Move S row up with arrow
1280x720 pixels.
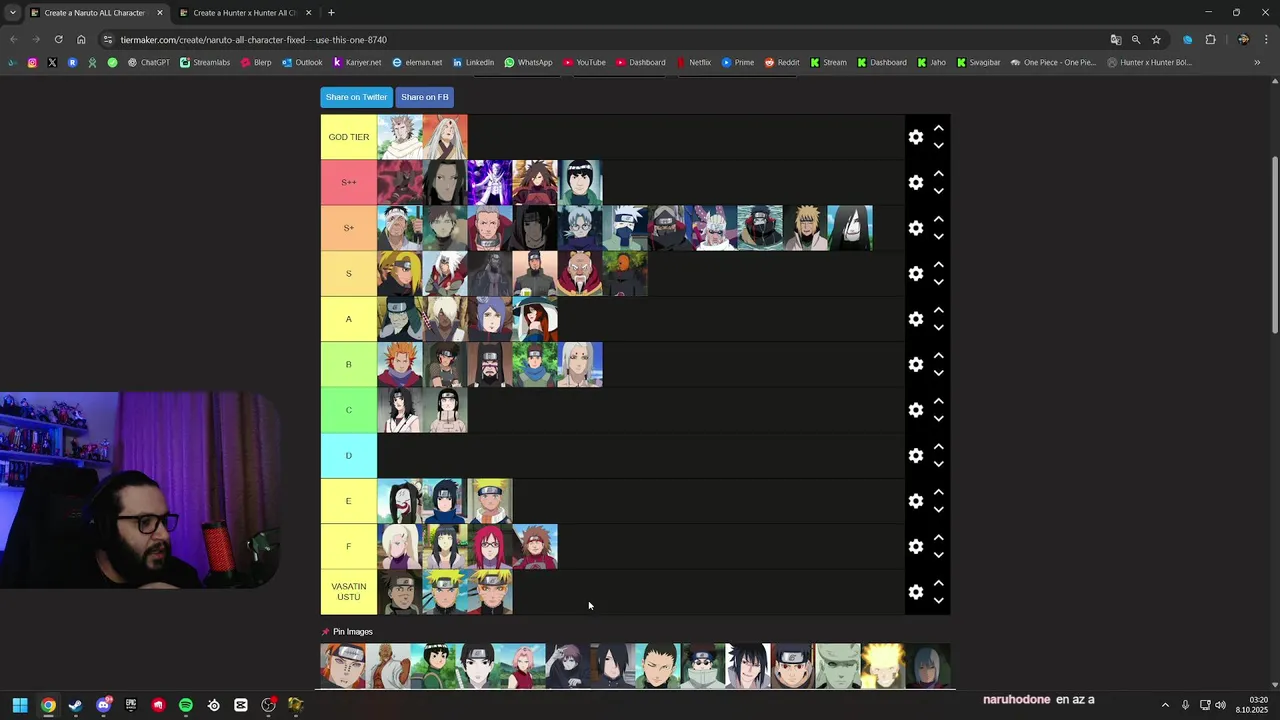pyautogui.click(x=938, y=265)
